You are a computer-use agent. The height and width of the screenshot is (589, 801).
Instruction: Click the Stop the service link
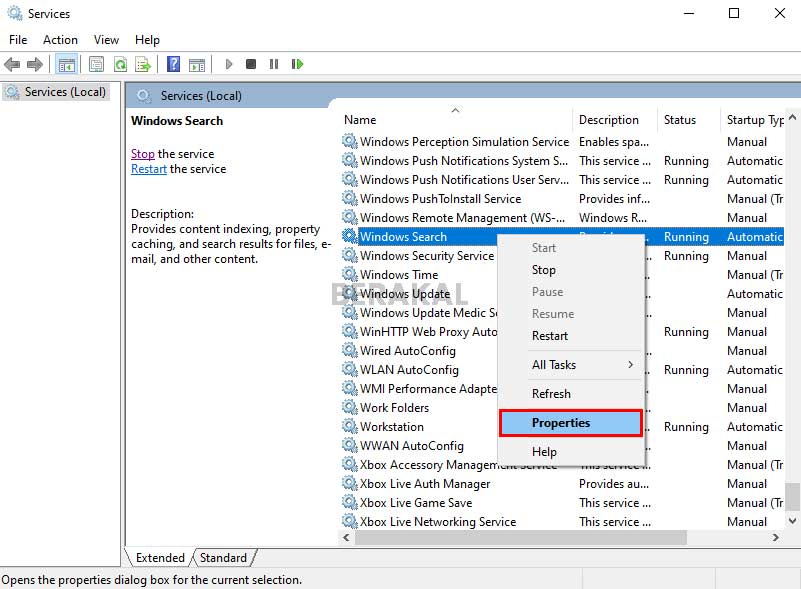(143, 154)
